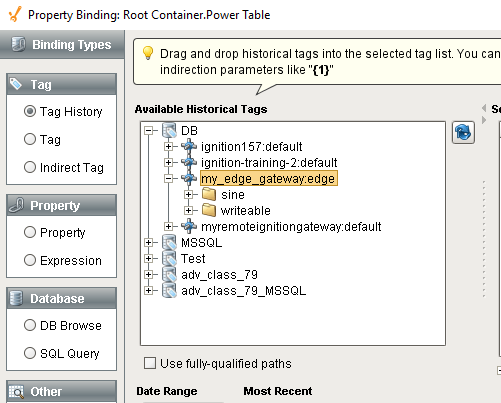Expand the Test provider node
Image resolution: width=501 pixels, height=403 pixels.
[149, 258]
